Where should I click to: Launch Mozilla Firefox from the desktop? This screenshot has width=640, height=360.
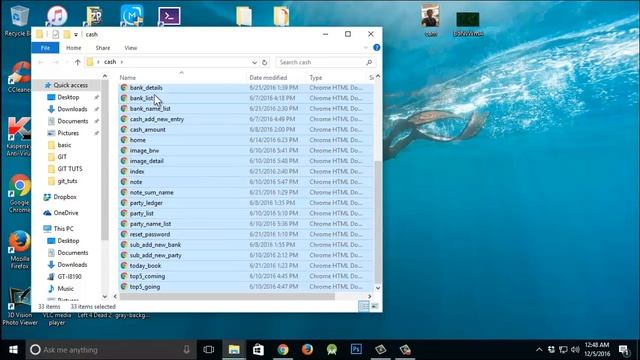20,250
